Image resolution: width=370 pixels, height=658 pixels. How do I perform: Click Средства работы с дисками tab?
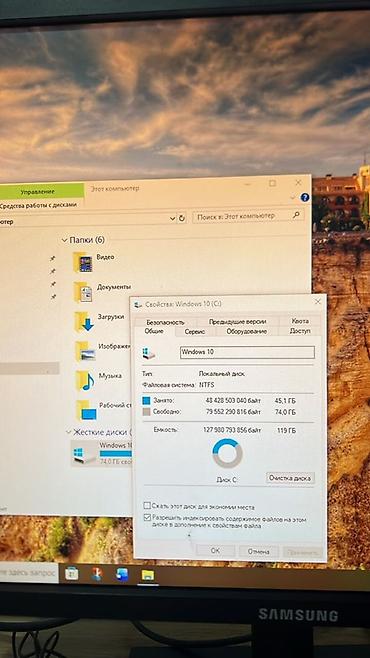point(40,205)
